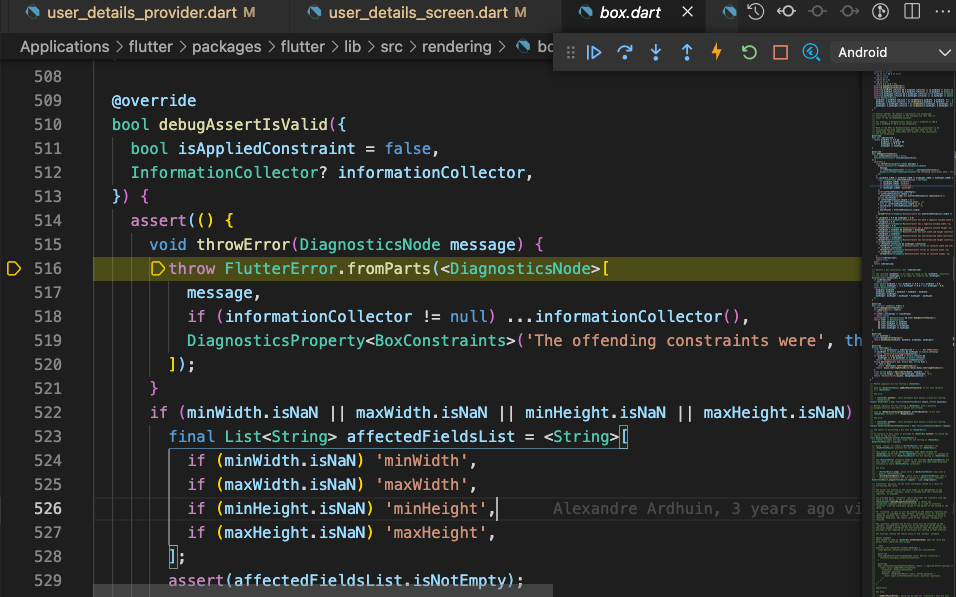Close the box.dart tab
Viewport: 956px width, 597px height.
(x=687, y=12)
